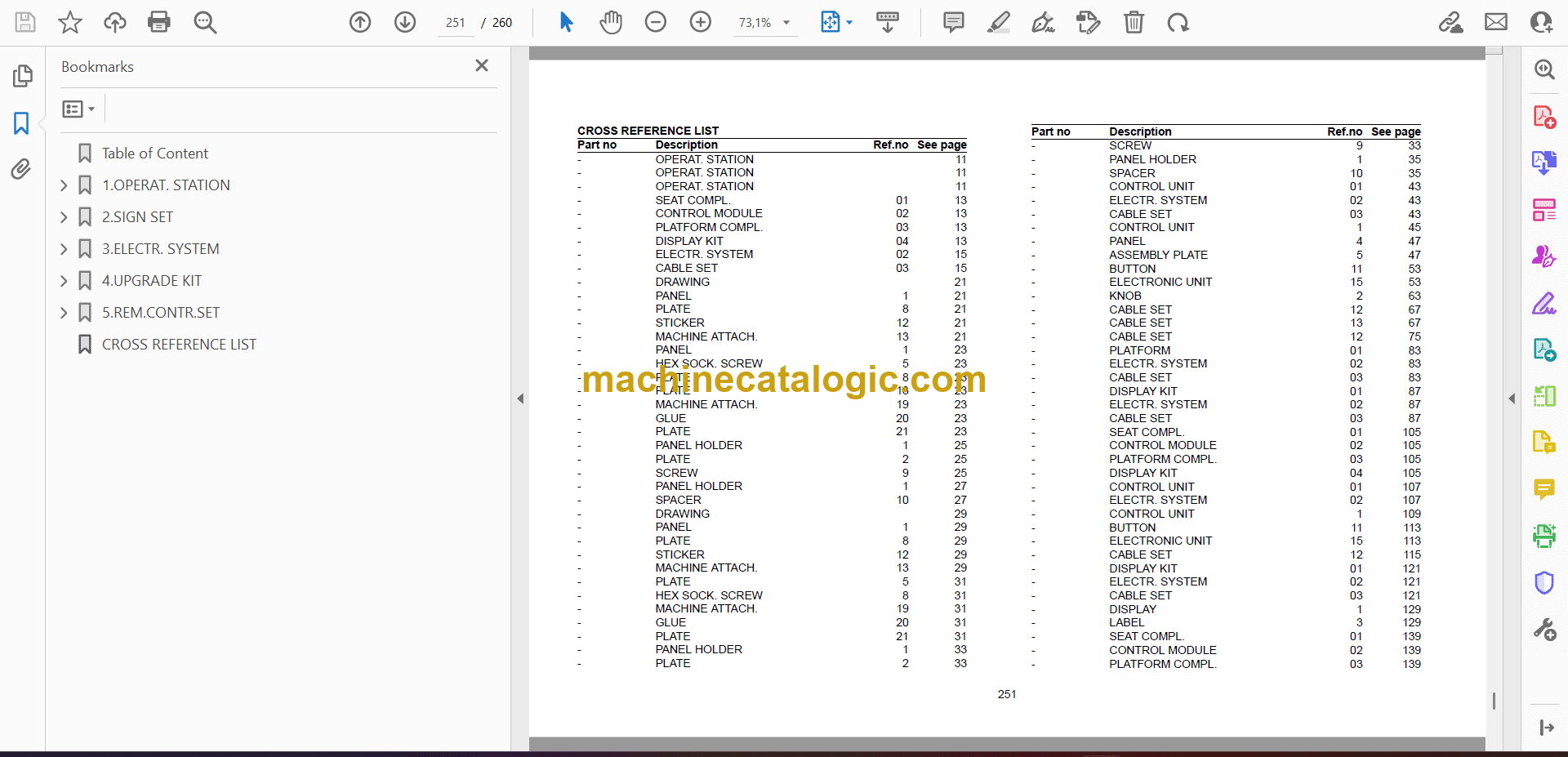Toggle the Bookmarks panel icon
Screen dimensions: 1568x757
pyautogui.click(x=21, y=123)
